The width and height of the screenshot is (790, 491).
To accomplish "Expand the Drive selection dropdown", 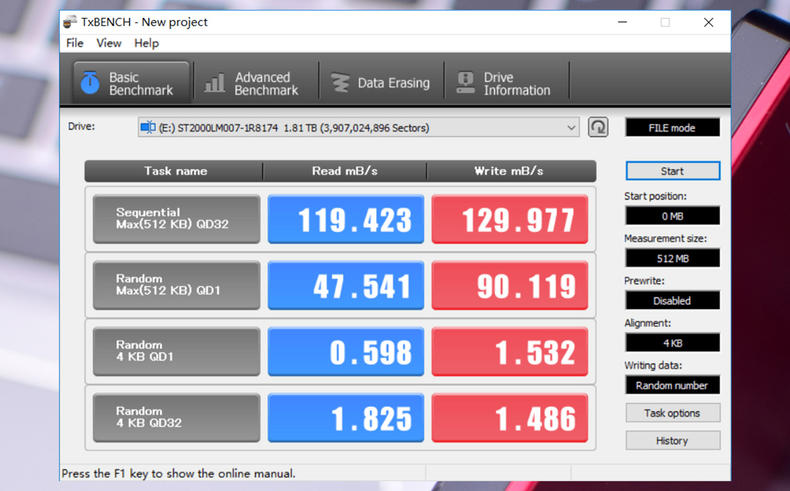I will coord(571,127).
